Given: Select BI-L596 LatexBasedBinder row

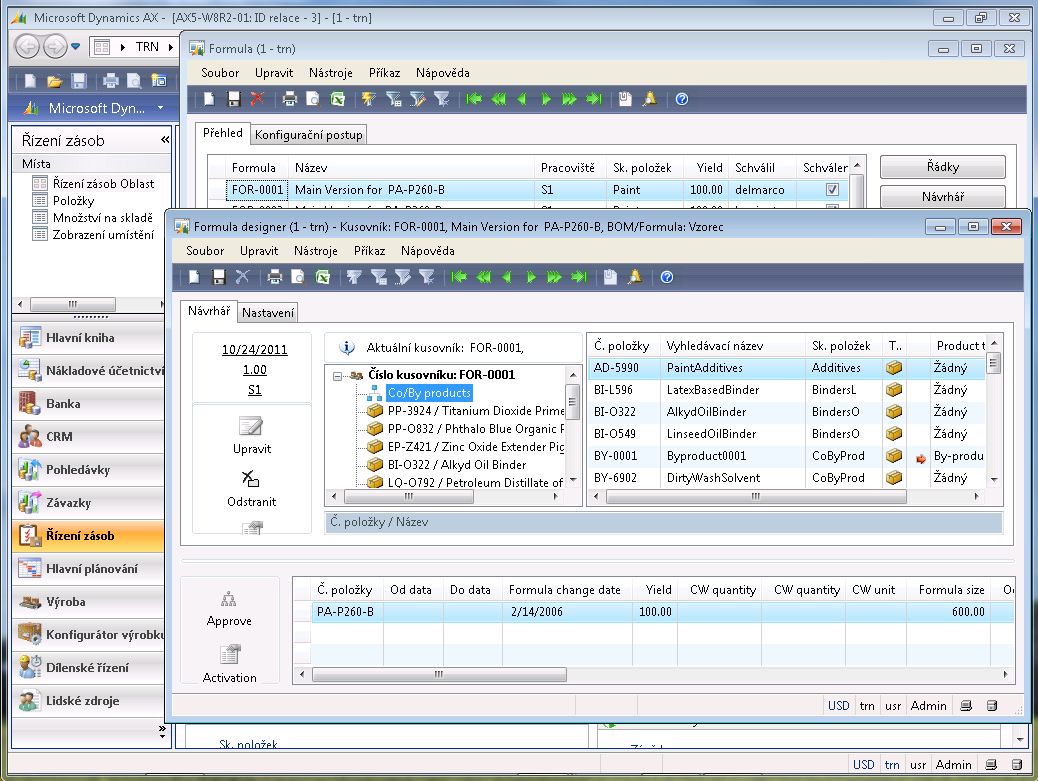Looking at the screenshot, I should [x=786, y=390].
